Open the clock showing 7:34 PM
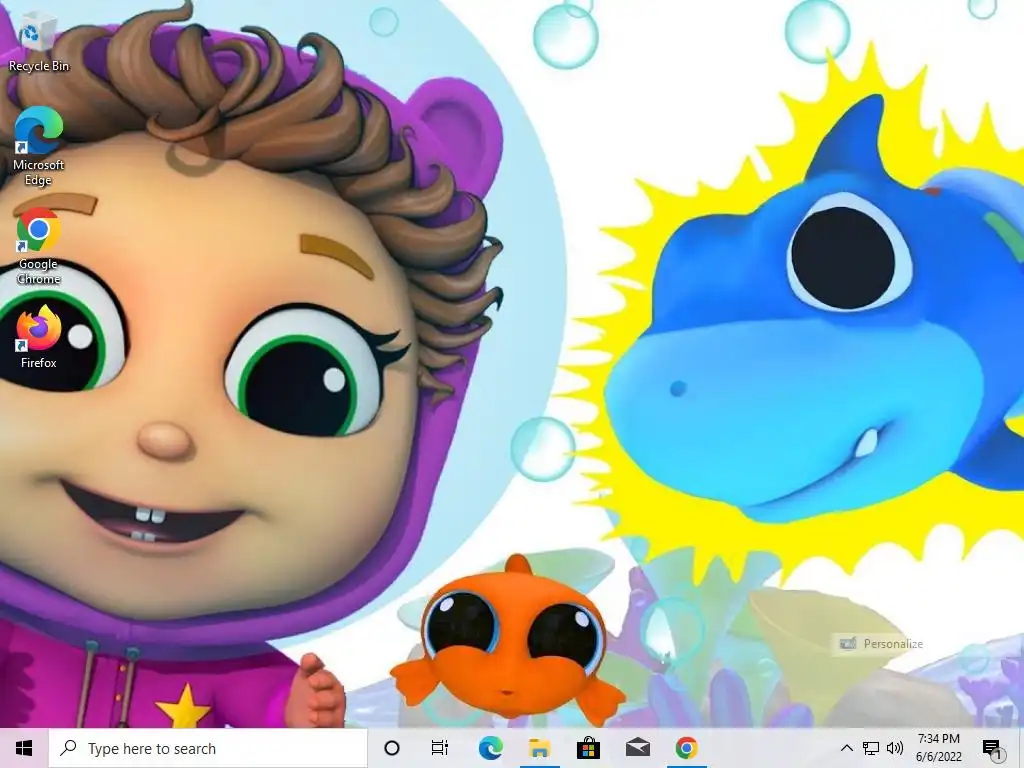 pyautogui.click(x=938, y=748)
